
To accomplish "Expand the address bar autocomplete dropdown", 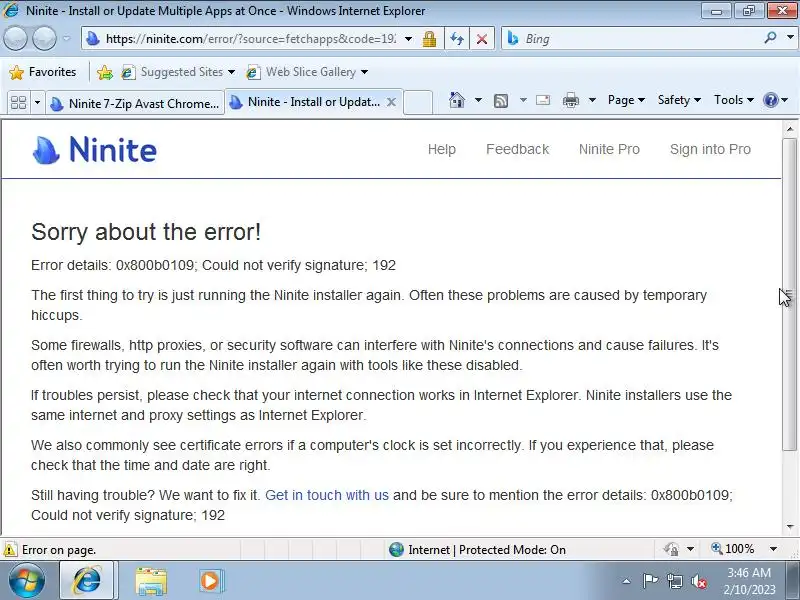I will point(408,39).
